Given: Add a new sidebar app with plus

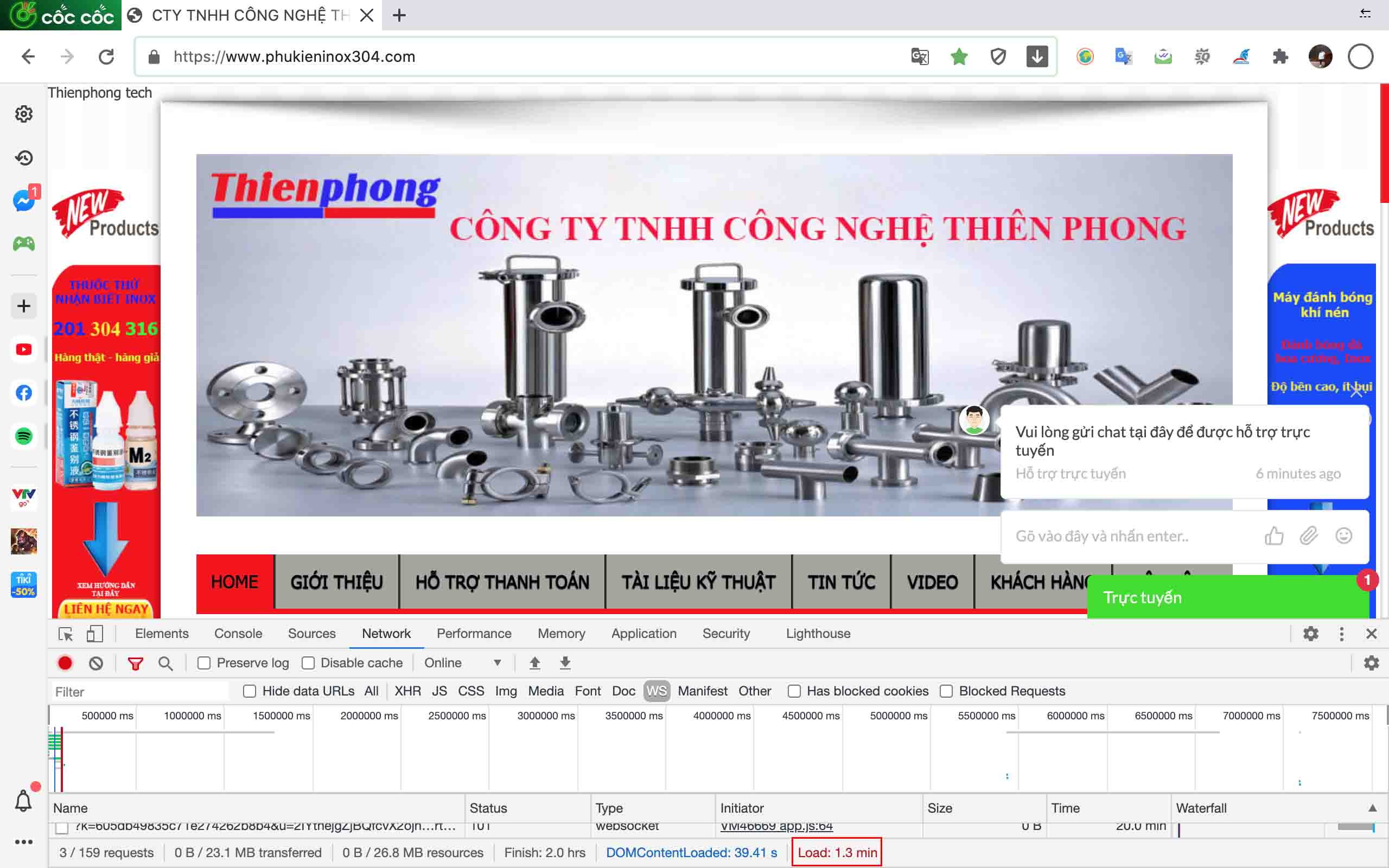Looking at the screenshot, I should (23, 305).
